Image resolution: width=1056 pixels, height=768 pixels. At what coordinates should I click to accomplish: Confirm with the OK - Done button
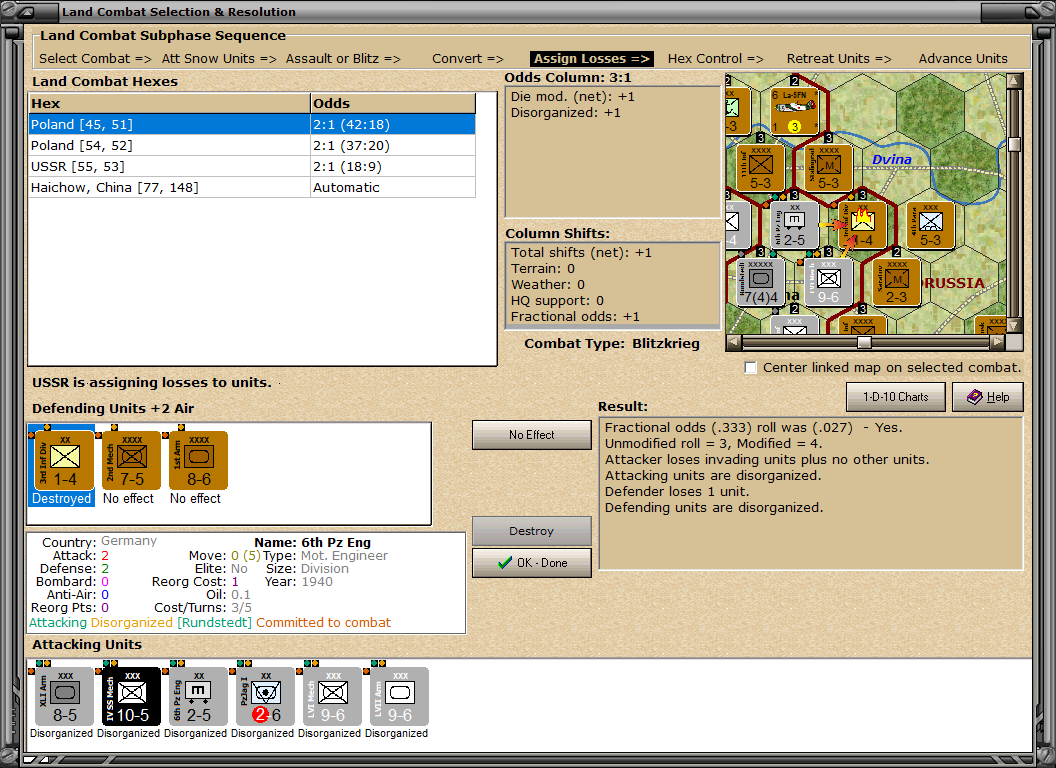click(531, 563)
